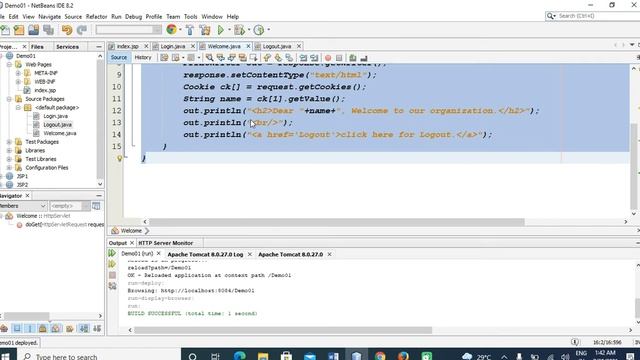
Task: Open the Apache Tomcat 8.0.27.0 Log tab
Action: pos(205,254)
